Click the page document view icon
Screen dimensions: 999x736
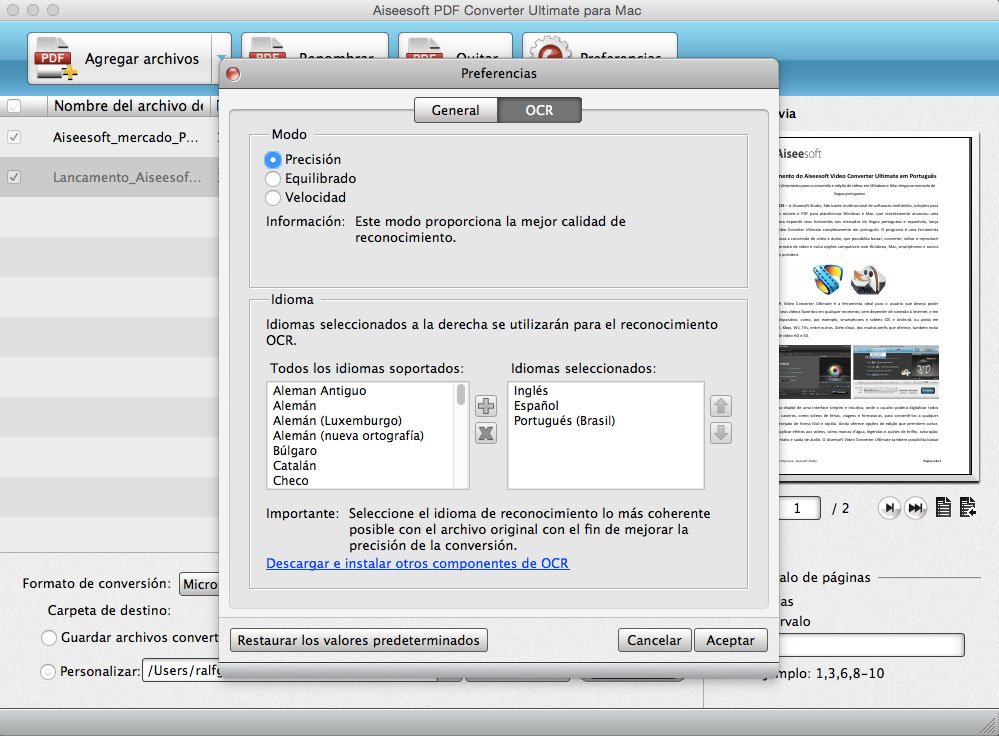pyautogui.click(x=943, y=507)
